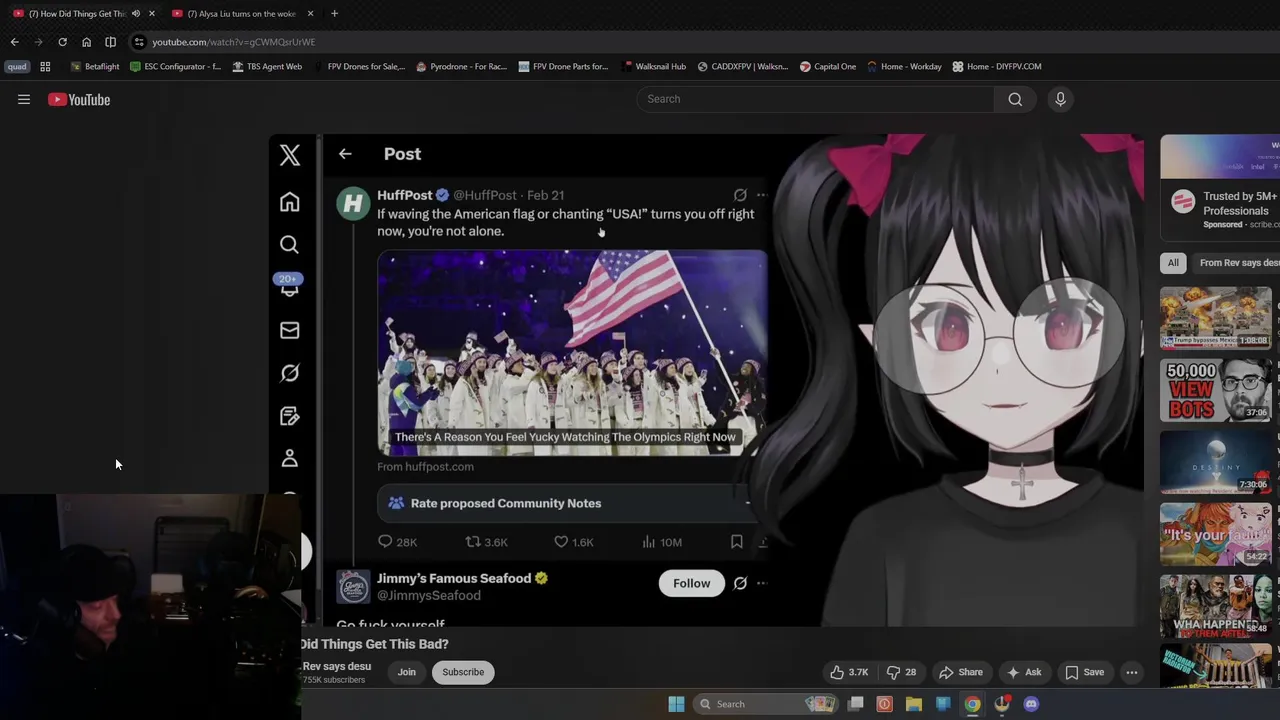Image resolution: width=1280 pixels, height=720 pixels.
Task: Join the Rev says desu channel
Action: pyautogui.click(x=406, y=672)
